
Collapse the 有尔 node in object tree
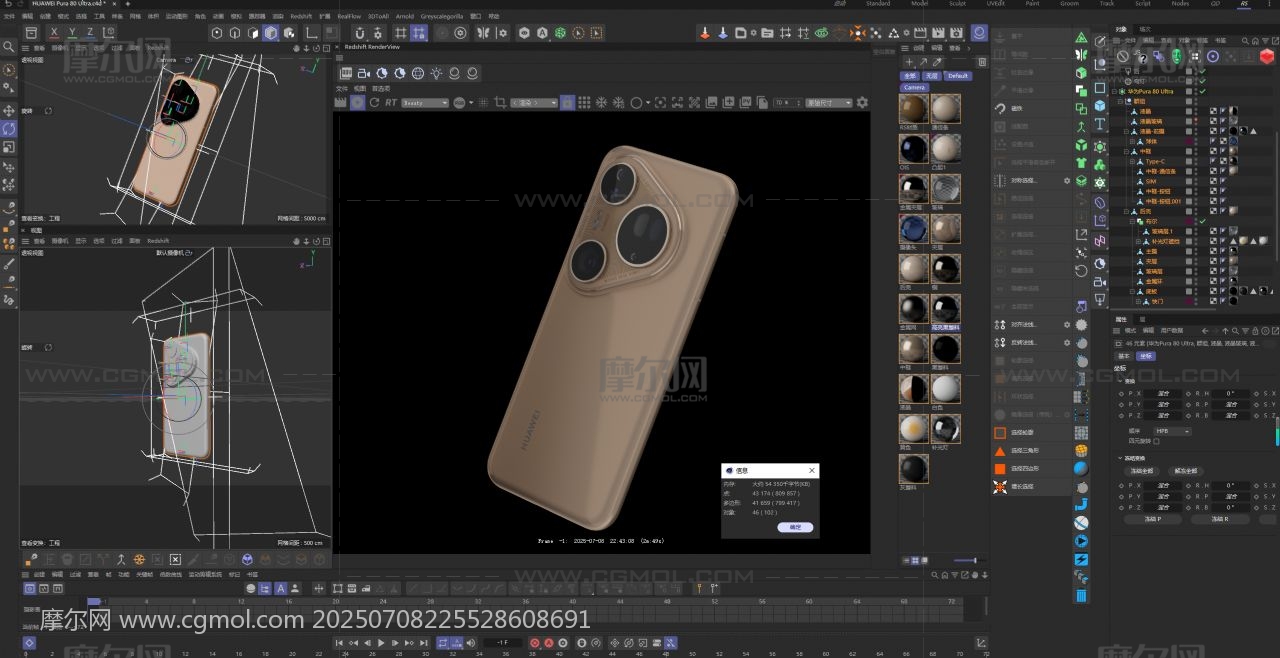pos(1133,221)
